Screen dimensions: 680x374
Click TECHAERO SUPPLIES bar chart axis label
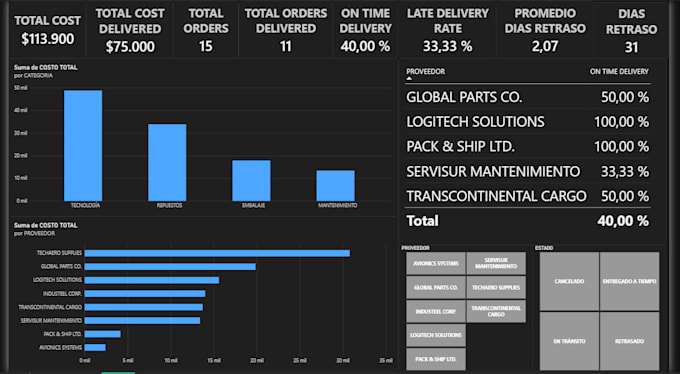pos(59,253)
